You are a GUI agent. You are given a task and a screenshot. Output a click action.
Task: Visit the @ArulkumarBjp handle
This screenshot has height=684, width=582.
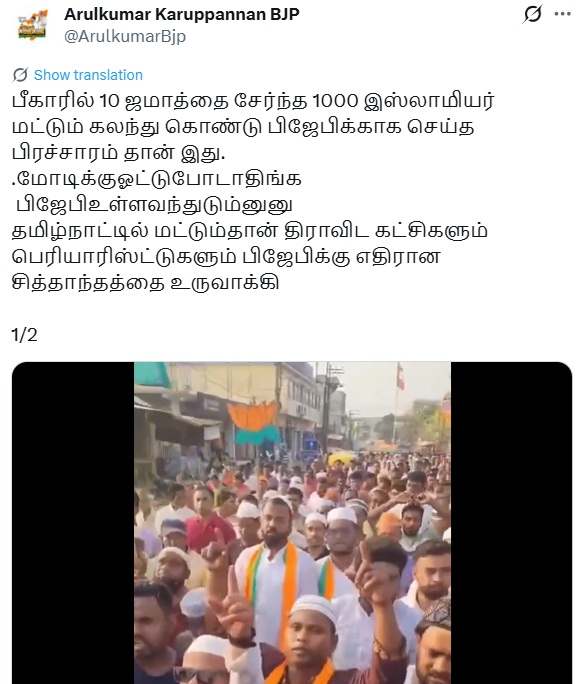pos(125,36)
